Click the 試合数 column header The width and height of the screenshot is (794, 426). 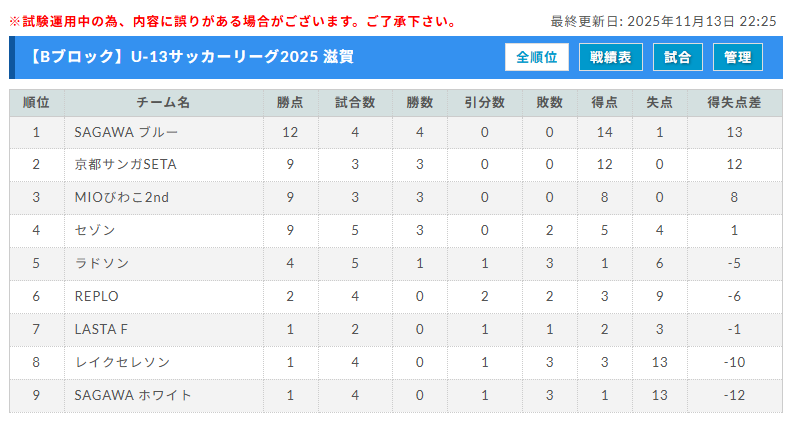tap(355, 103)
